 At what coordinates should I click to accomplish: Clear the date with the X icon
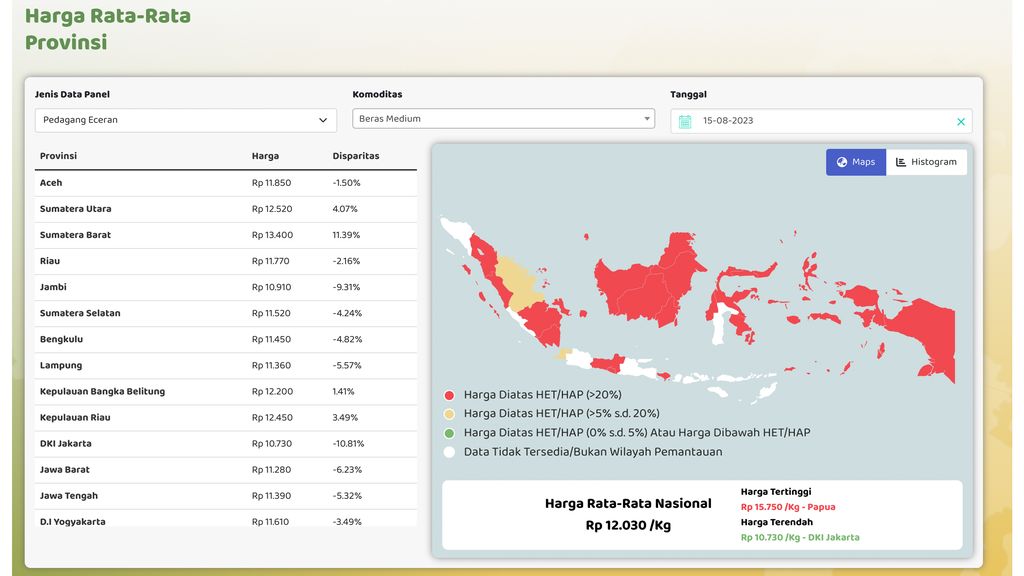961,121
